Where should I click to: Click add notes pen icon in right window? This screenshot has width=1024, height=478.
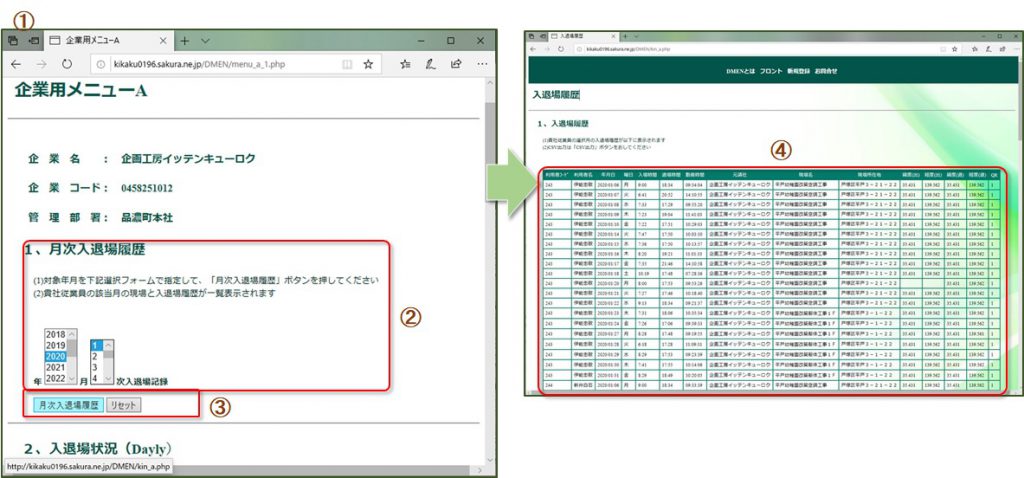[x=987, y=49]
